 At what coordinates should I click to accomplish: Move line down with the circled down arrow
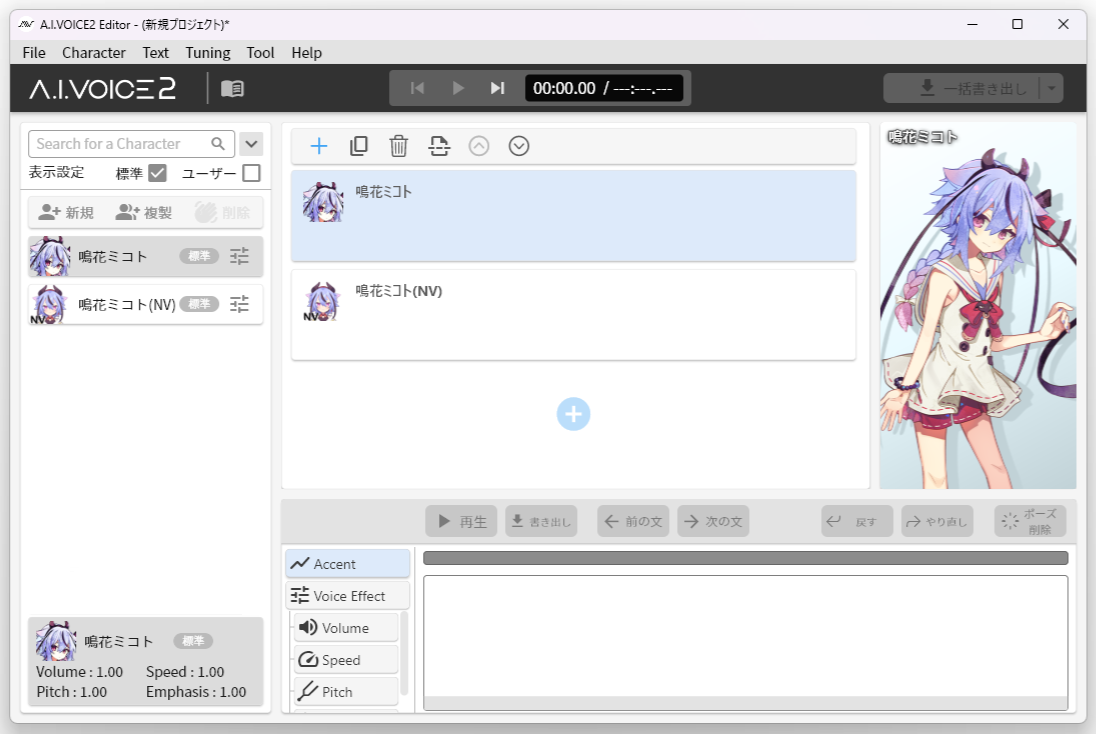click(519, 146)
